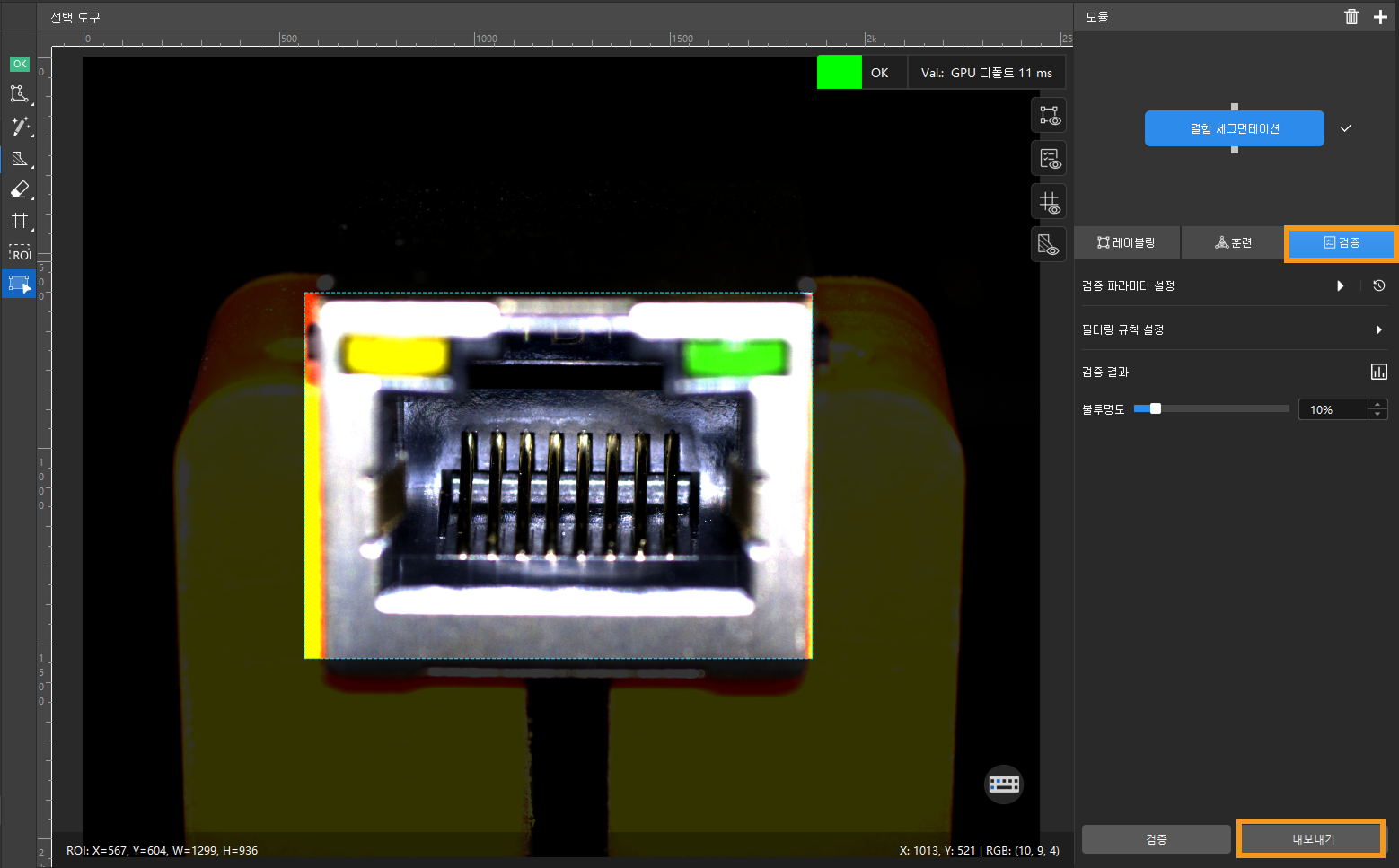Select the ROI tool
Image resolution: width=1399 pixels, height=868 pixels.
[19, 252]
